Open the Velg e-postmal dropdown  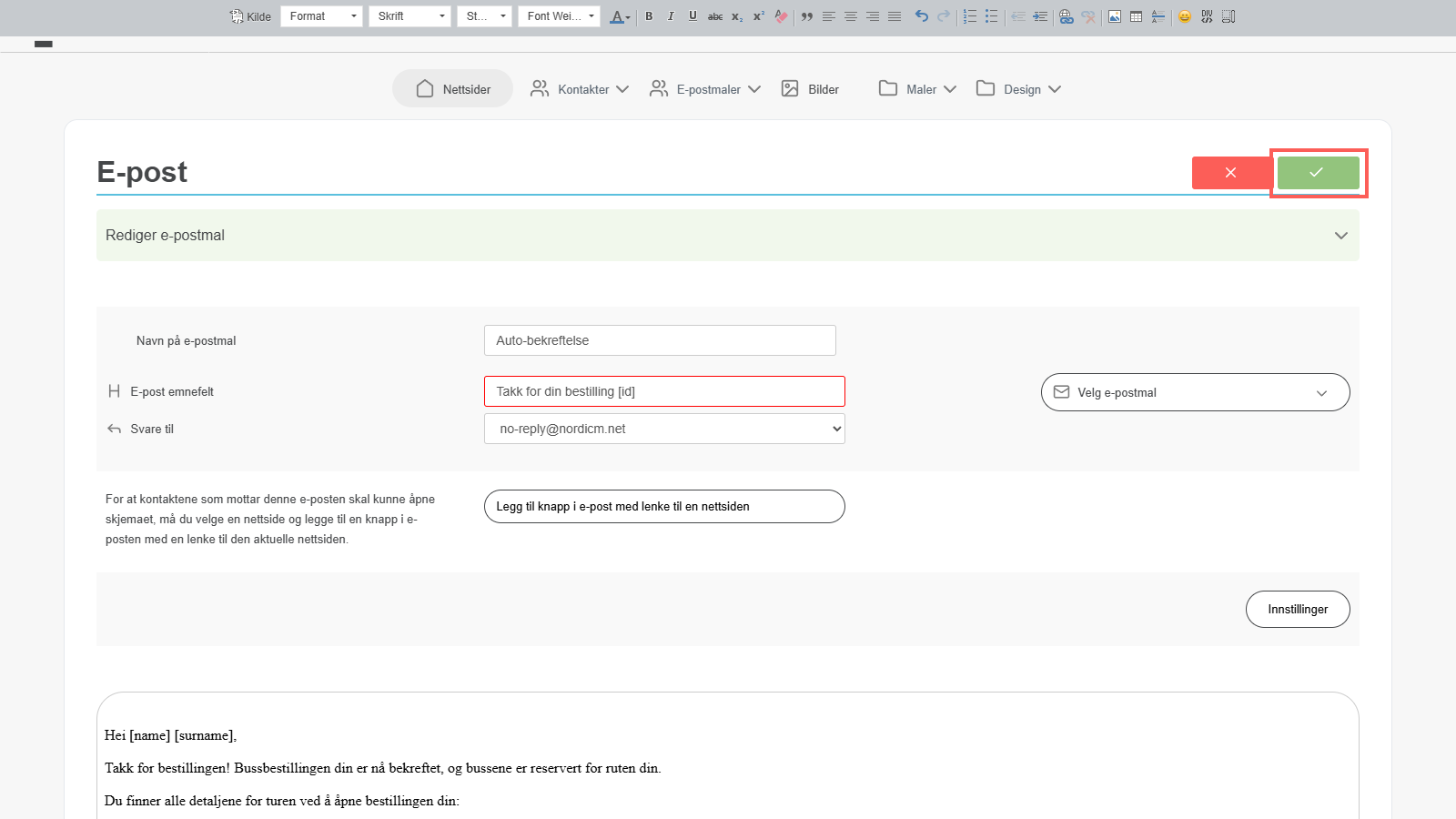(x=1195, y=392)
